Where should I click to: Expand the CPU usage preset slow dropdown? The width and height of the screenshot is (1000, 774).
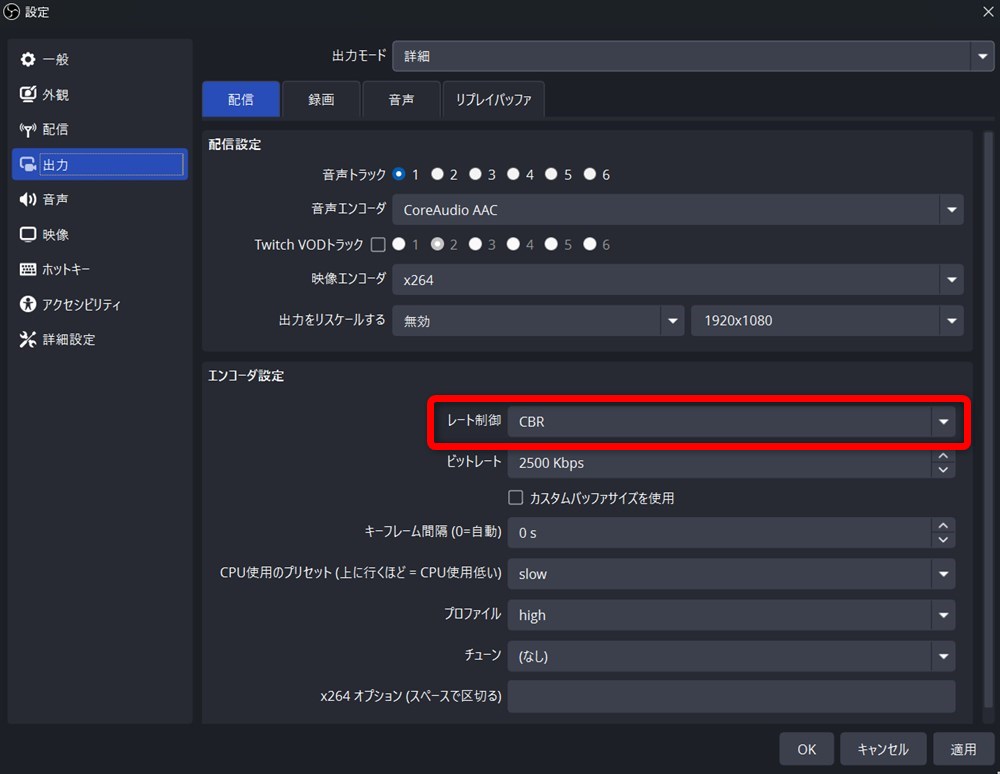(x=732, y=574)
